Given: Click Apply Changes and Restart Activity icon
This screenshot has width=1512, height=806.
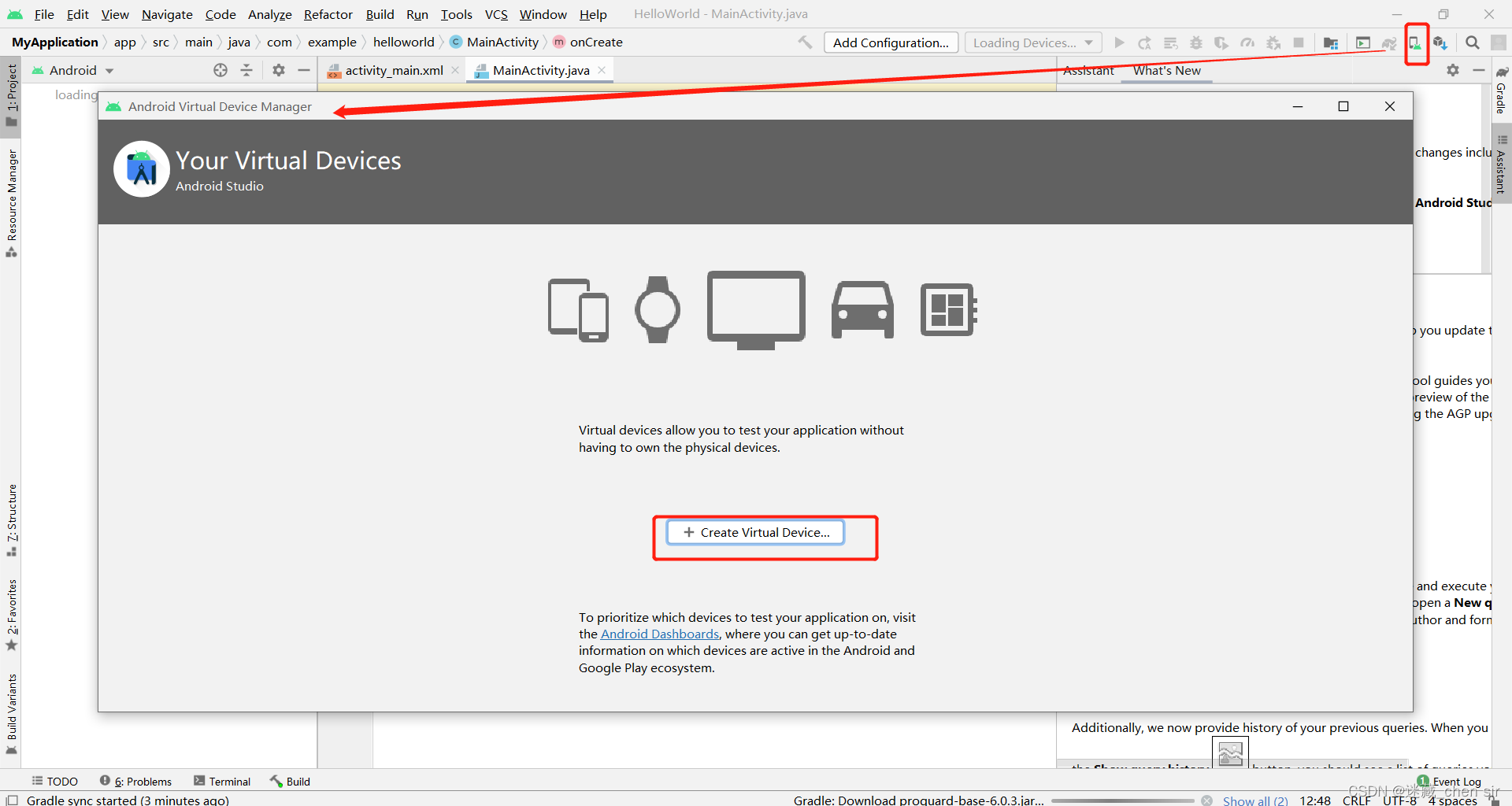Looking at the screenshot, I should click(x=1145, y=43).
